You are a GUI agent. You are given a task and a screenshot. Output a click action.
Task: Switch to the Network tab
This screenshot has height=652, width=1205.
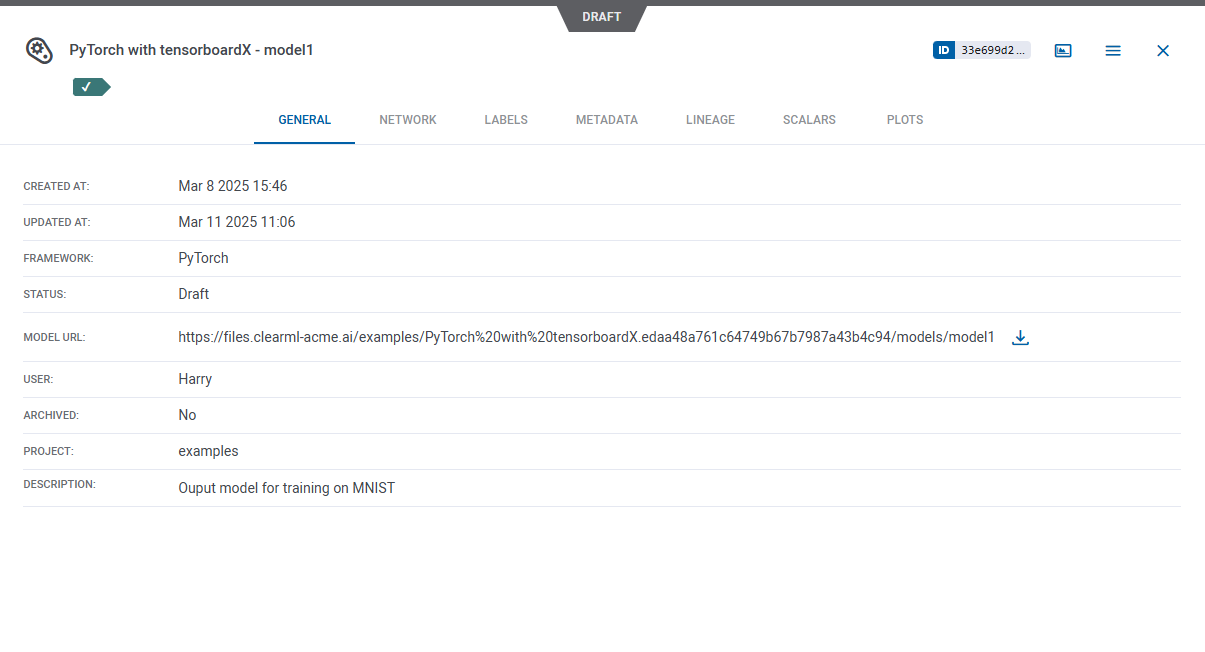408,120
